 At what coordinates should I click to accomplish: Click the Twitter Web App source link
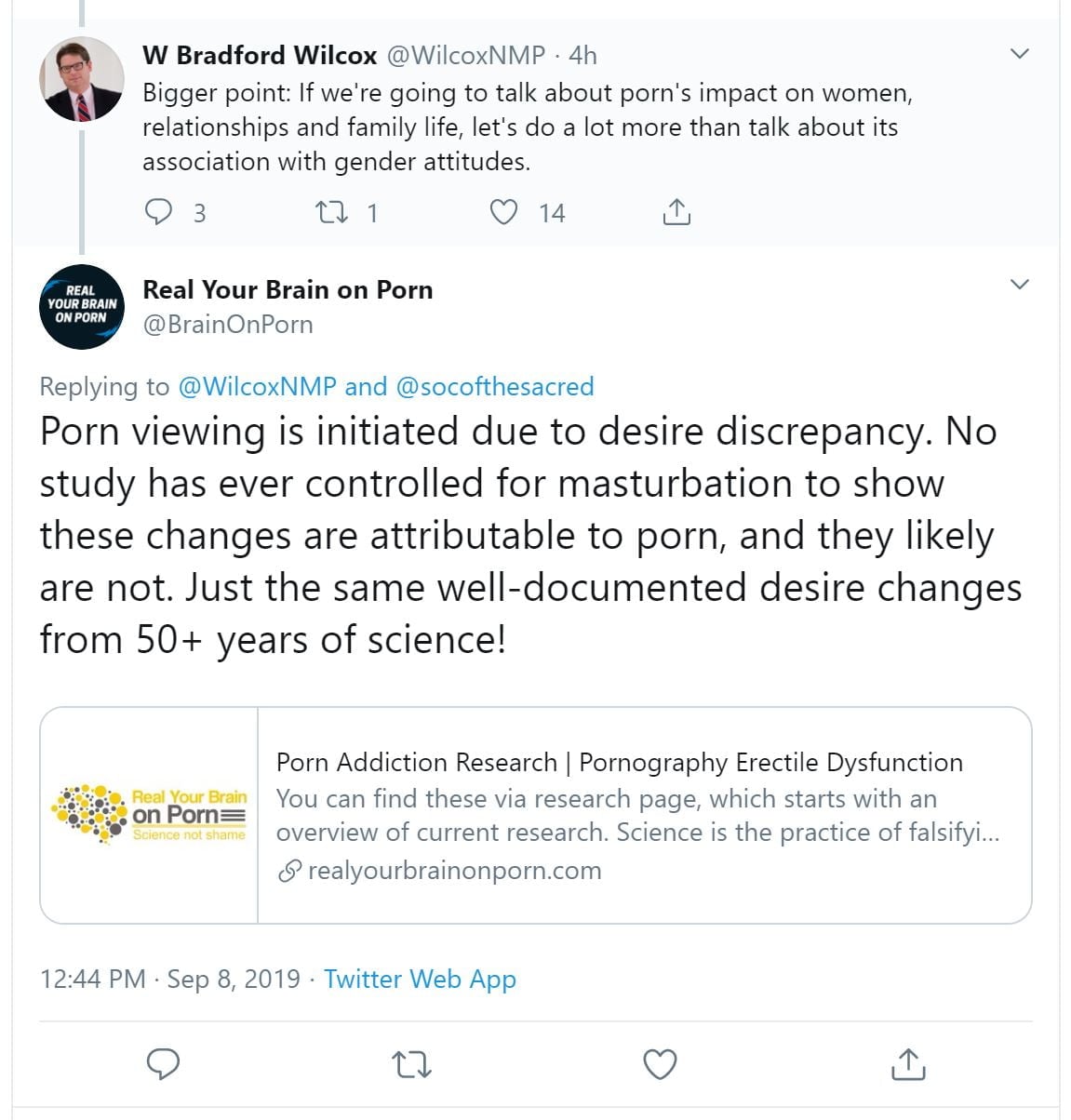pos(420,979)
